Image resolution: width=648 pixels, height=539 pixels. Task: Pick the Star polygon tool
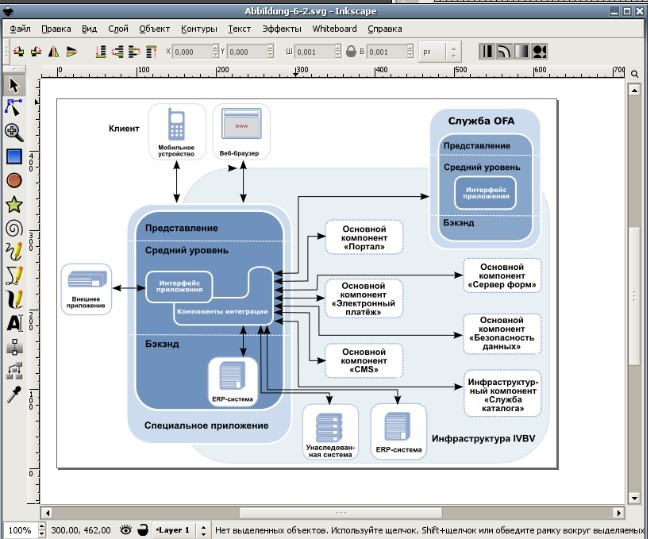(x=14, y=205)
